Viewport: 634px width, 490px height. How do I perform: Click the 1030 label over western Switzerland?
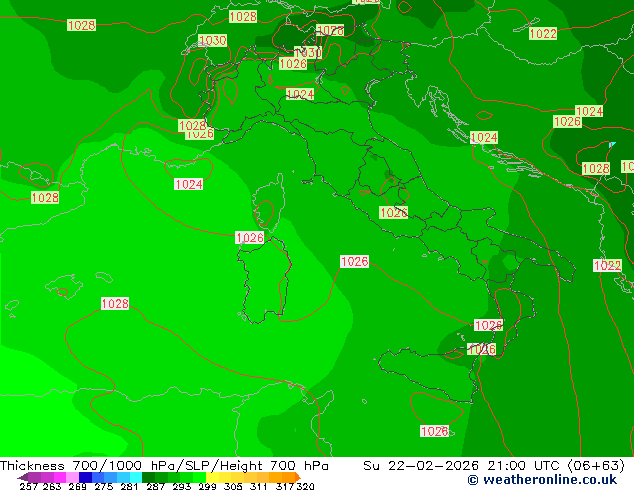click(x=213, y=40)
